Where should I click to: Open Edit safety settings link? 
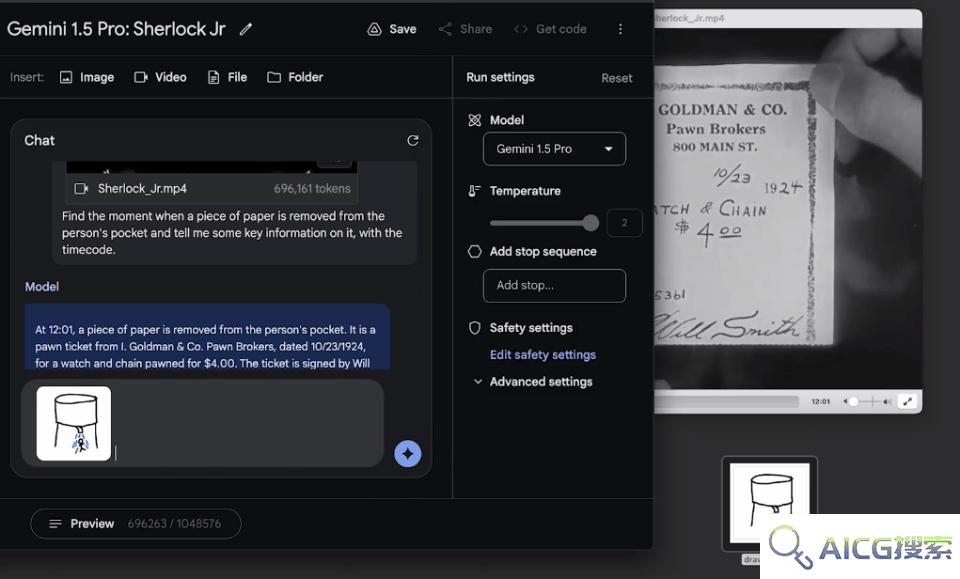click(x=542, y=355)
